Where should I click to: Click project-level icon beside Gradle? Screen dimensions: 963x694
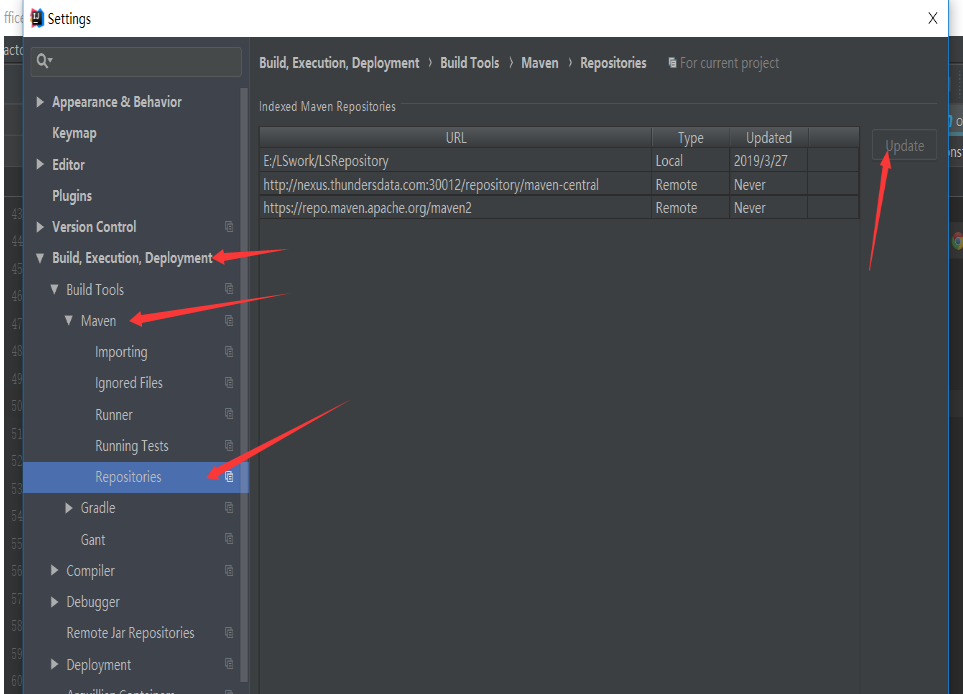tap(229, 507)
